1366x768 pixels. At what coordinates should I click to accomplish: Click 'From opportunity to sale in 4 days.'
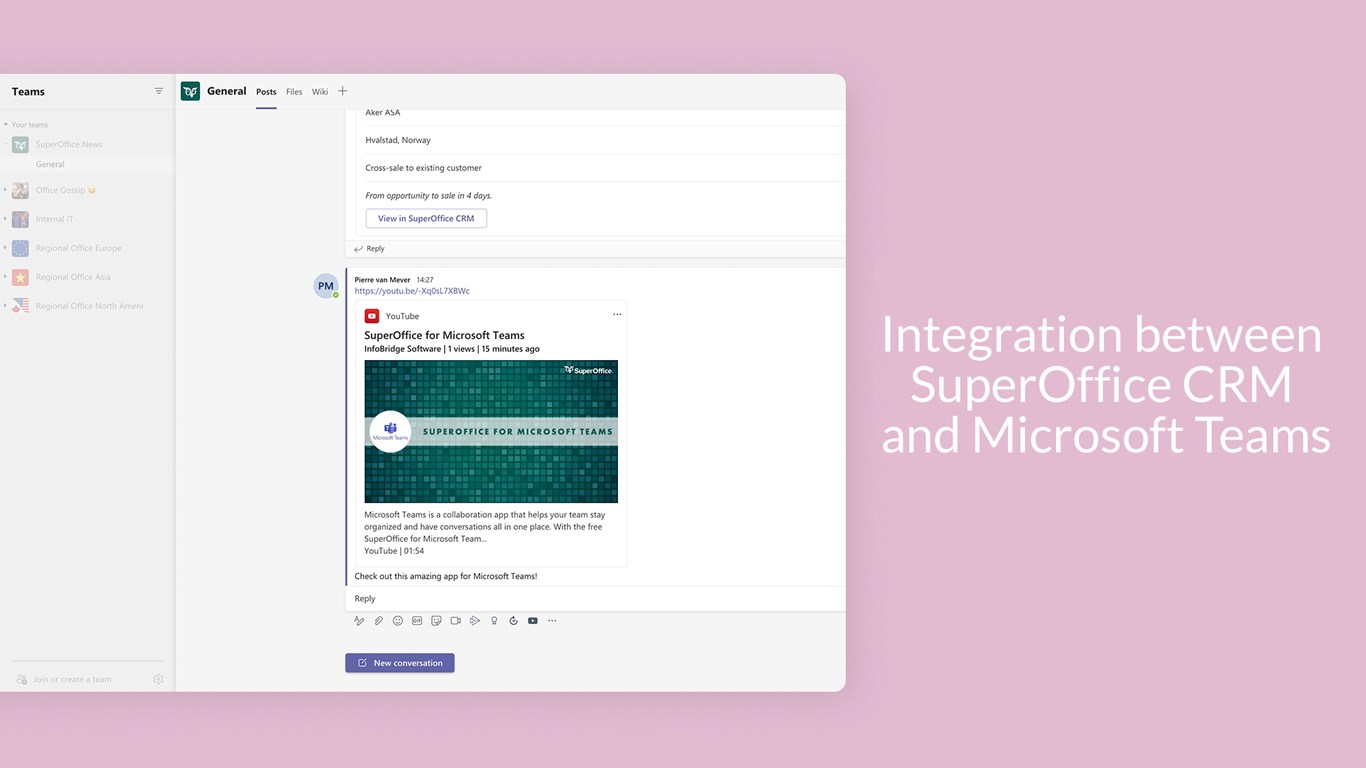pos(429,196)
